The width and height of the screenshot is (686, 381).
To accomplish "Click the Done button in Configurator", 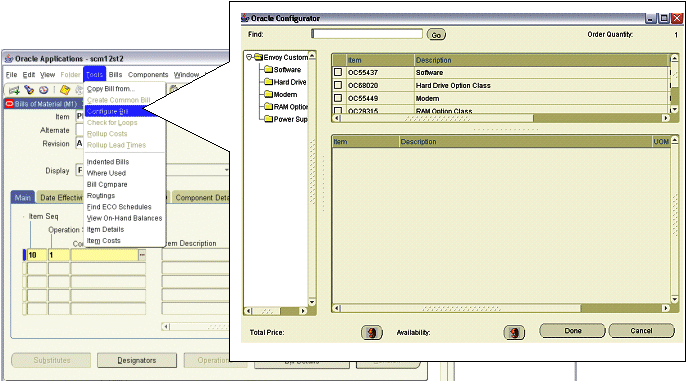I will tap(572, 331).
